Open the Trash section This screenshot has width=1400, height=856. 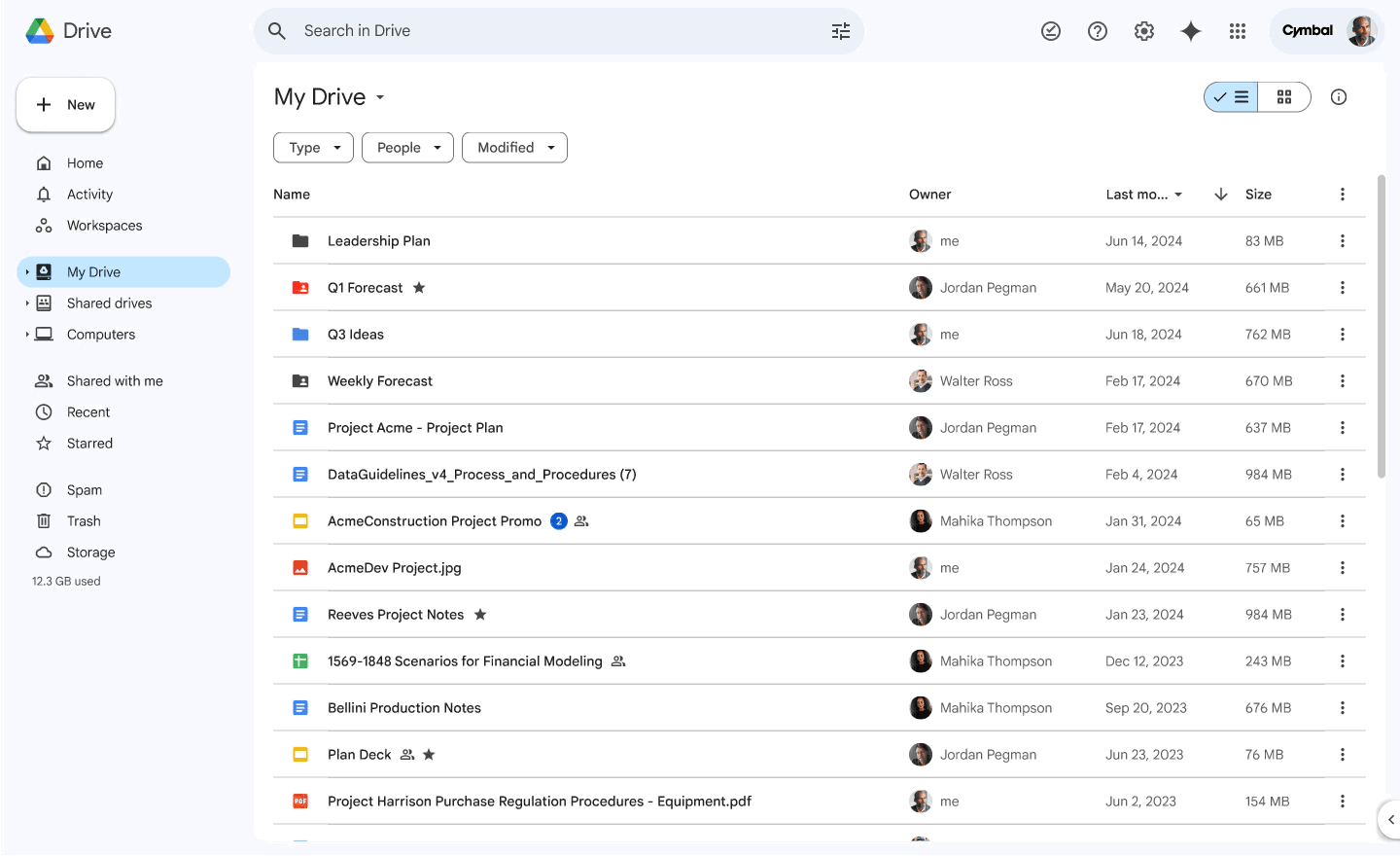(x=84, y=521)
